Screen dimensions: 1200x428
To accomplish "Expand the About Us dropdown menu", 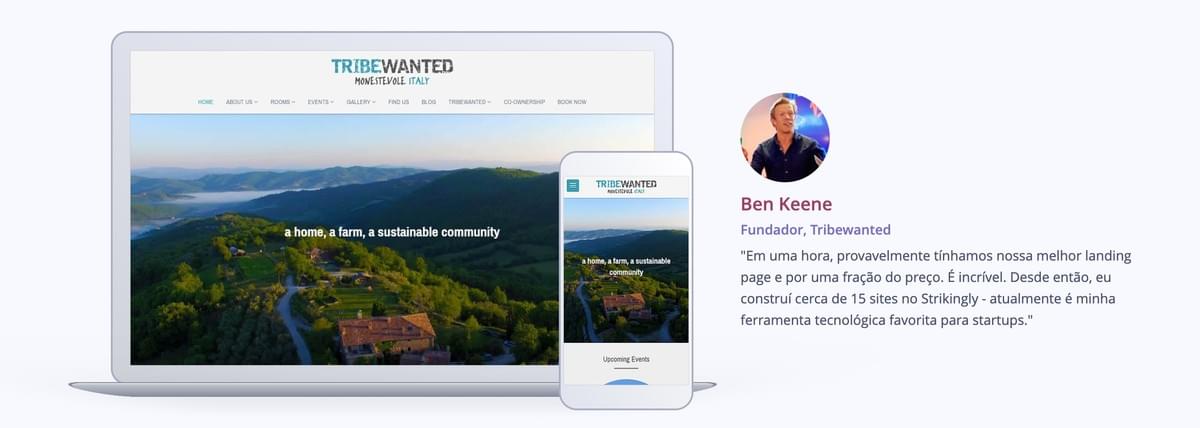I will pyautogui.click(x=241, y=102).
